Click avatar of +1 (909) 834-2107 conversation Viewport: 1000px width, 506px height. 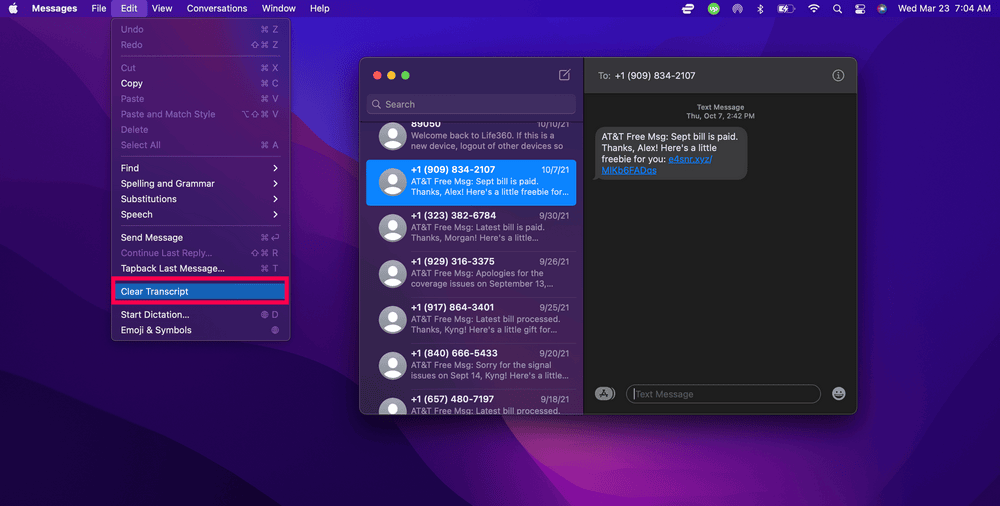coord(392,182)
